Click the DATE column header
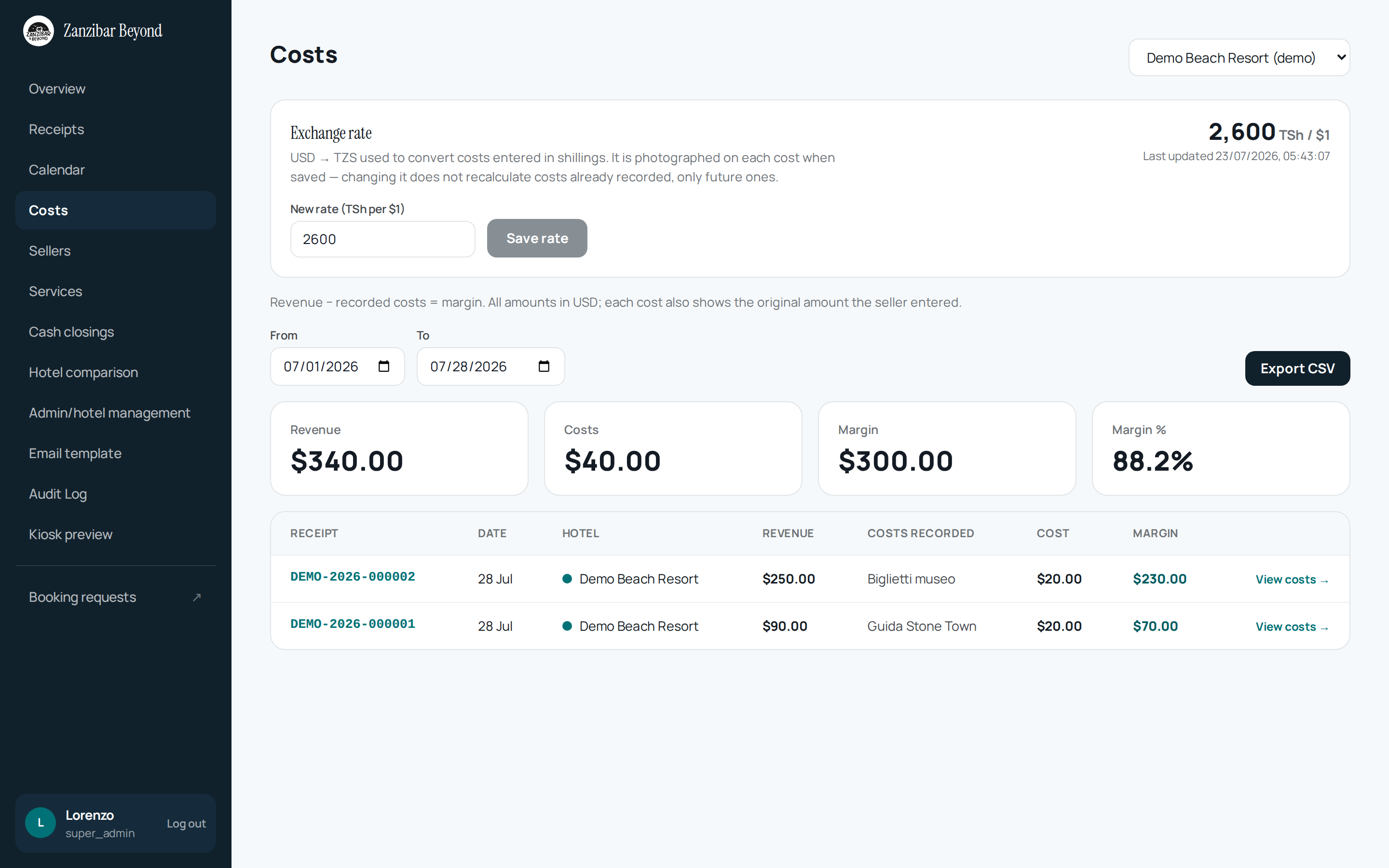 pos(492,533)
